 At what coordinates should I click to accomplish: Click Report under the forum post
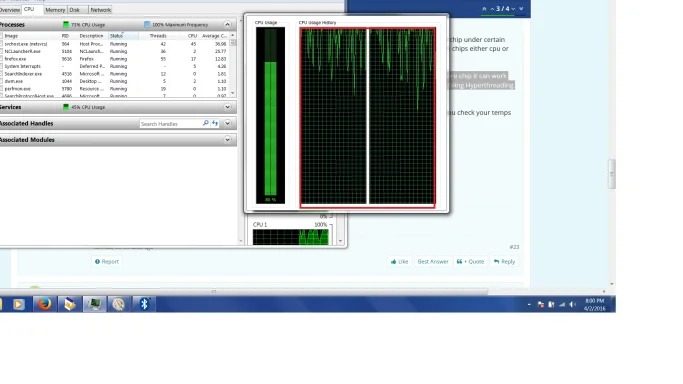(x=107, y=262)
